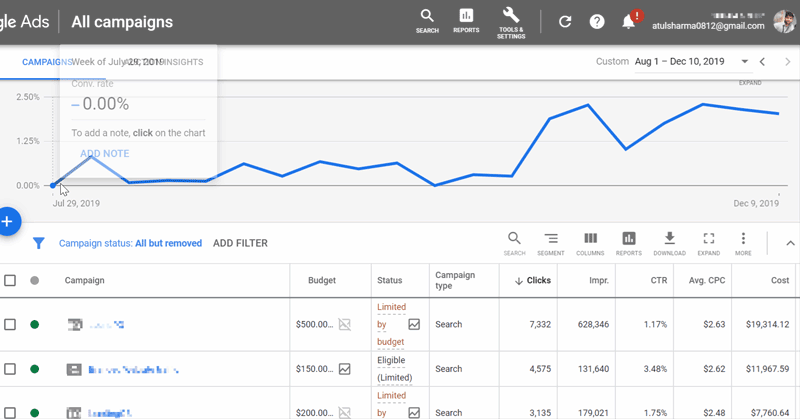Click ADD NOTE link in chart tooltip
This screenshot has width=800, height=419.
point(104,153)
